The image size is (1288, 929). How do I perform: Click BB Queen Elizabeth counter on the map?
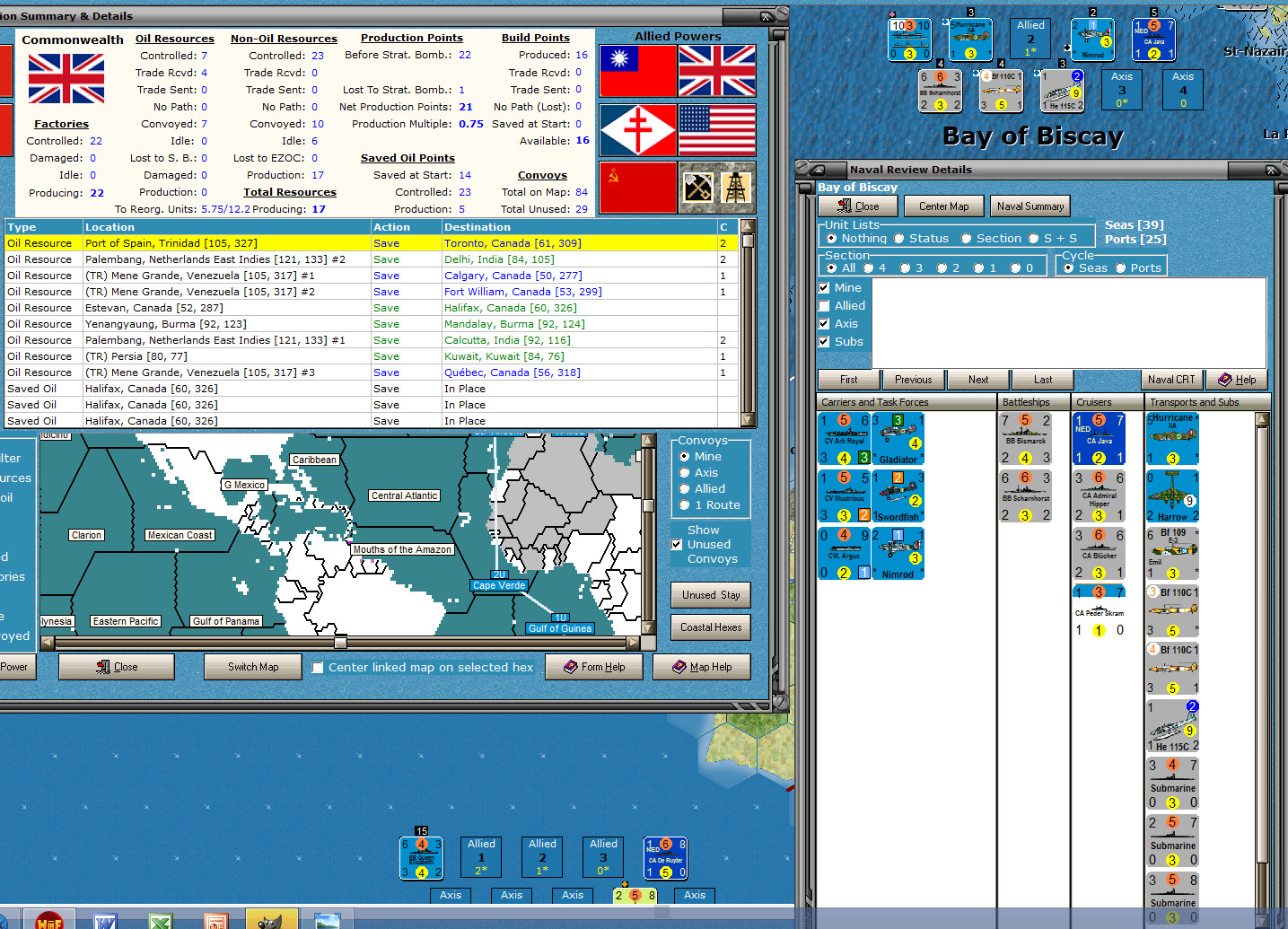421,858
